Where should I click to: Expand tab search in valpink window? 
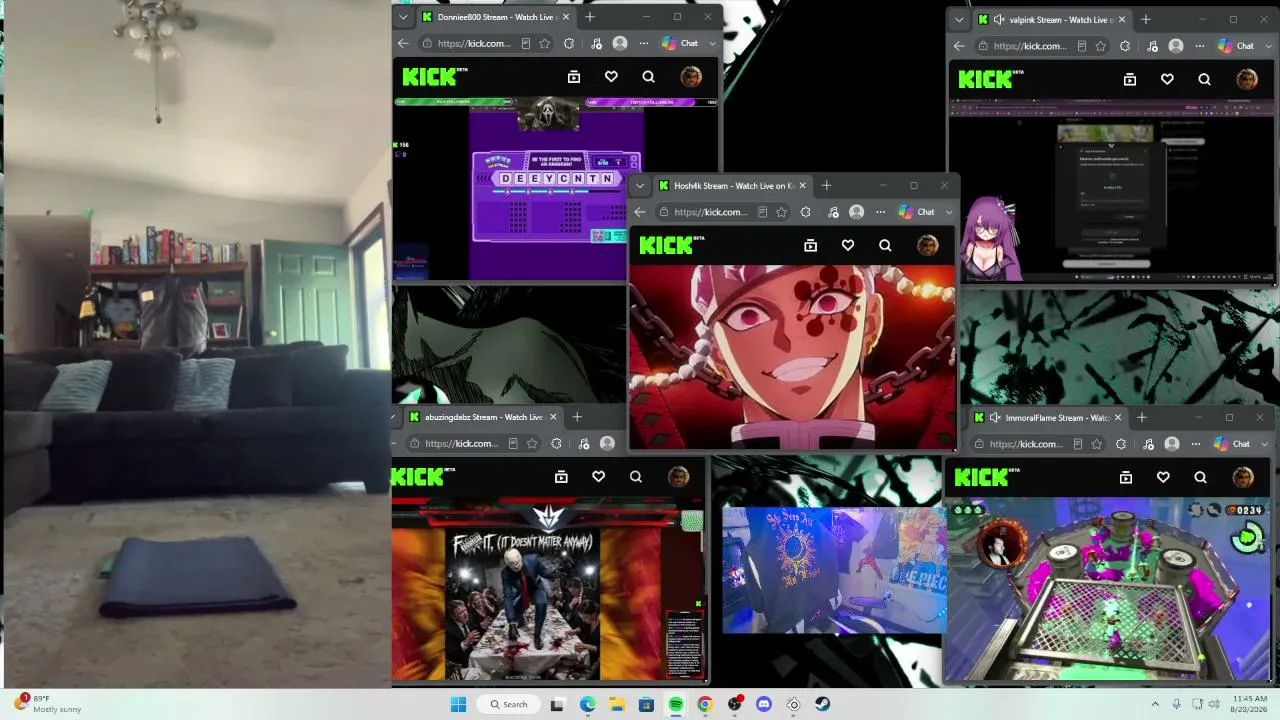959,20
